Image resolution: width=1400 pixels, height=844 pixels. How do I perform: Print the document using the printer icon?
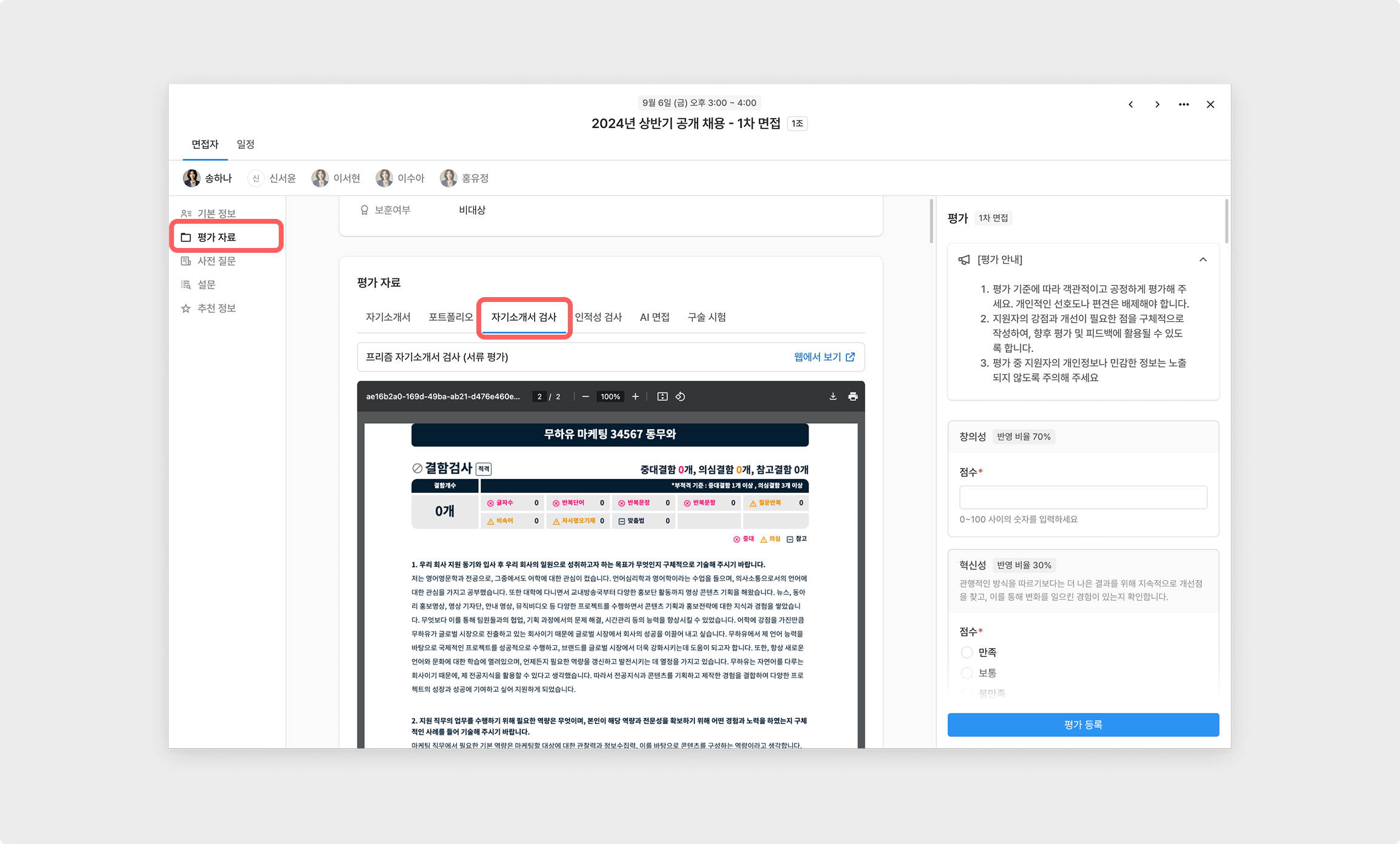tap(853, 397)
